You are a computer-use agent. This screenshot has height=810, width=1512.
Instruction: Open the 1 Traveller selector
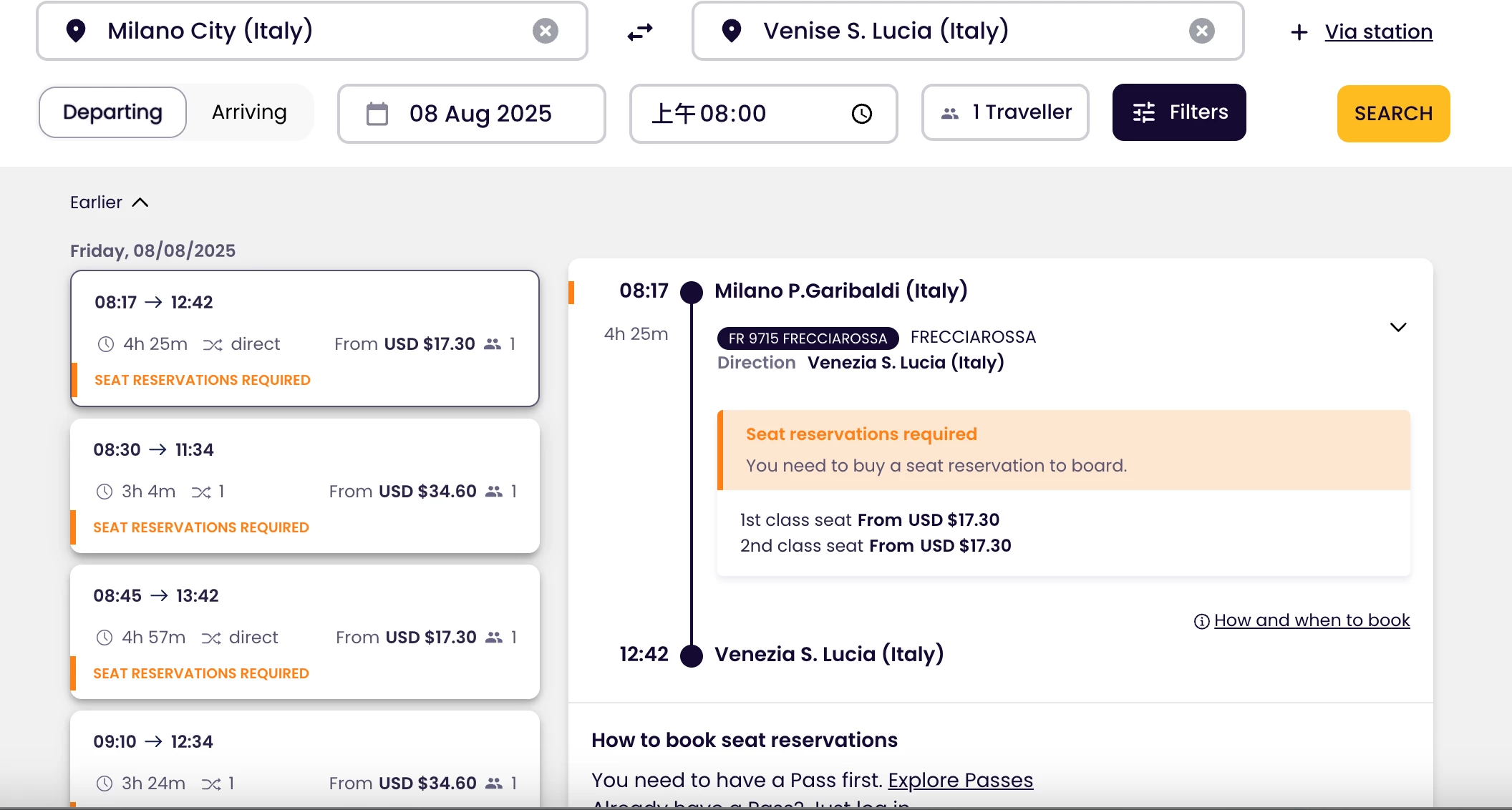point(1005,112)
